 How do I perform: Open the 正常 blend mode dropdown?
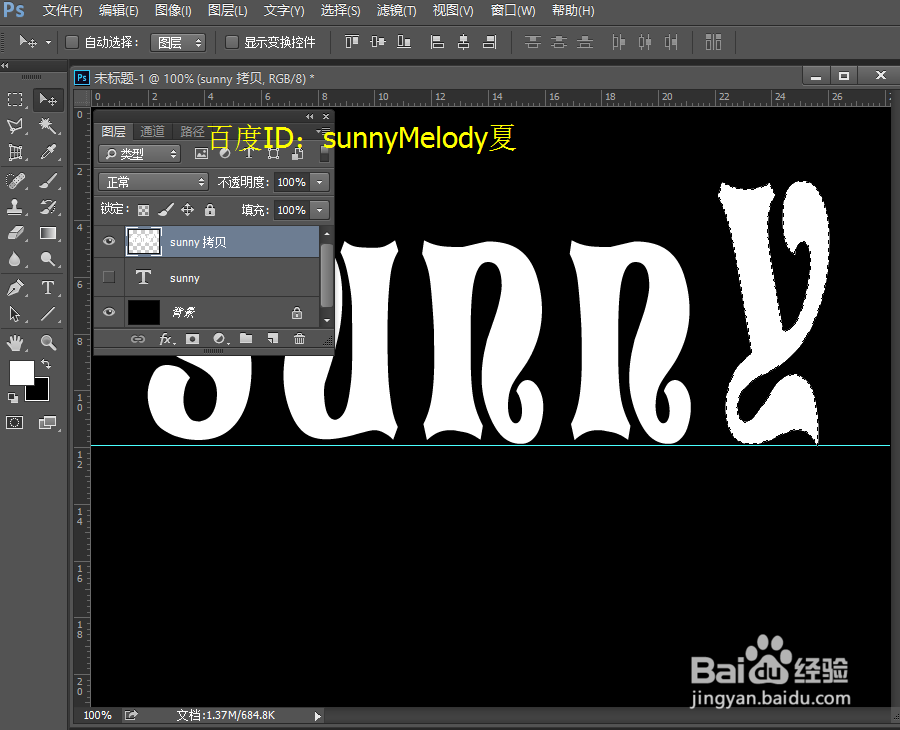coord(153,182)
